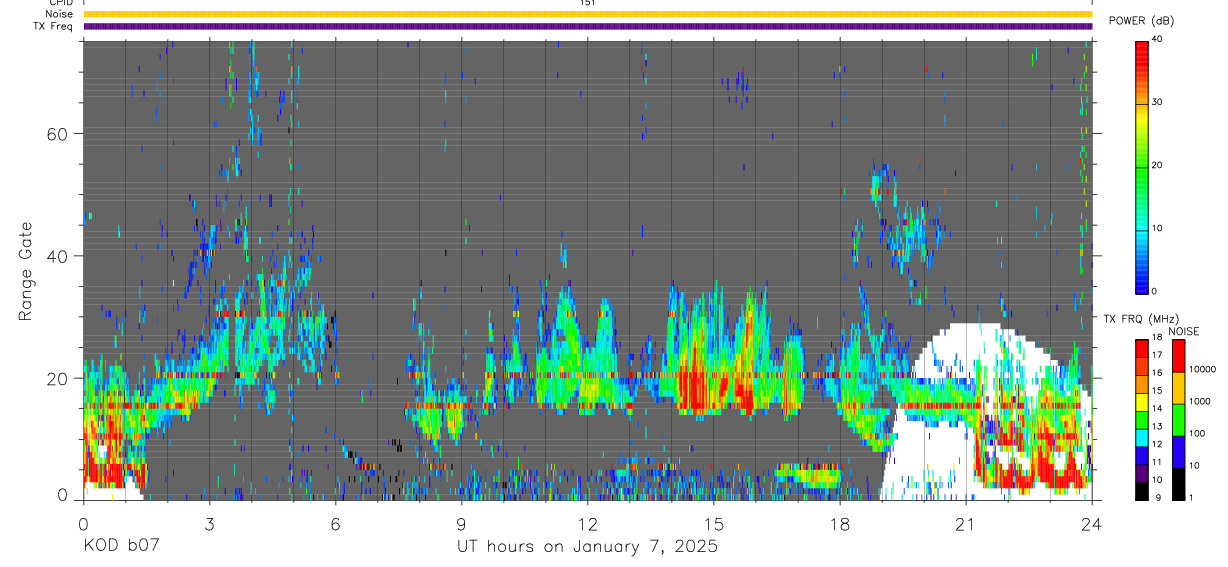Click the 10000 value on noise scale
The width and height of the screenshot is (1228, 567).
point(1204,369)
